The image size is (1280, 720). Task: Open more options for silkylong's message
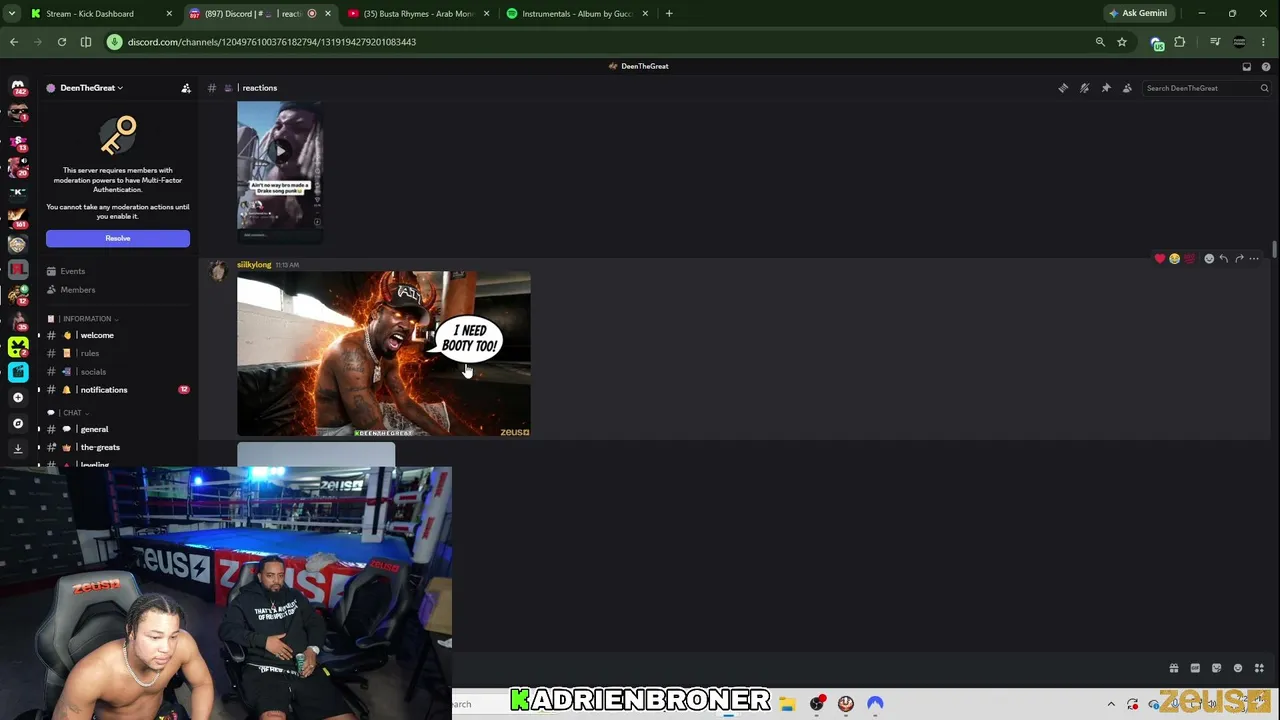point(1254,259)
